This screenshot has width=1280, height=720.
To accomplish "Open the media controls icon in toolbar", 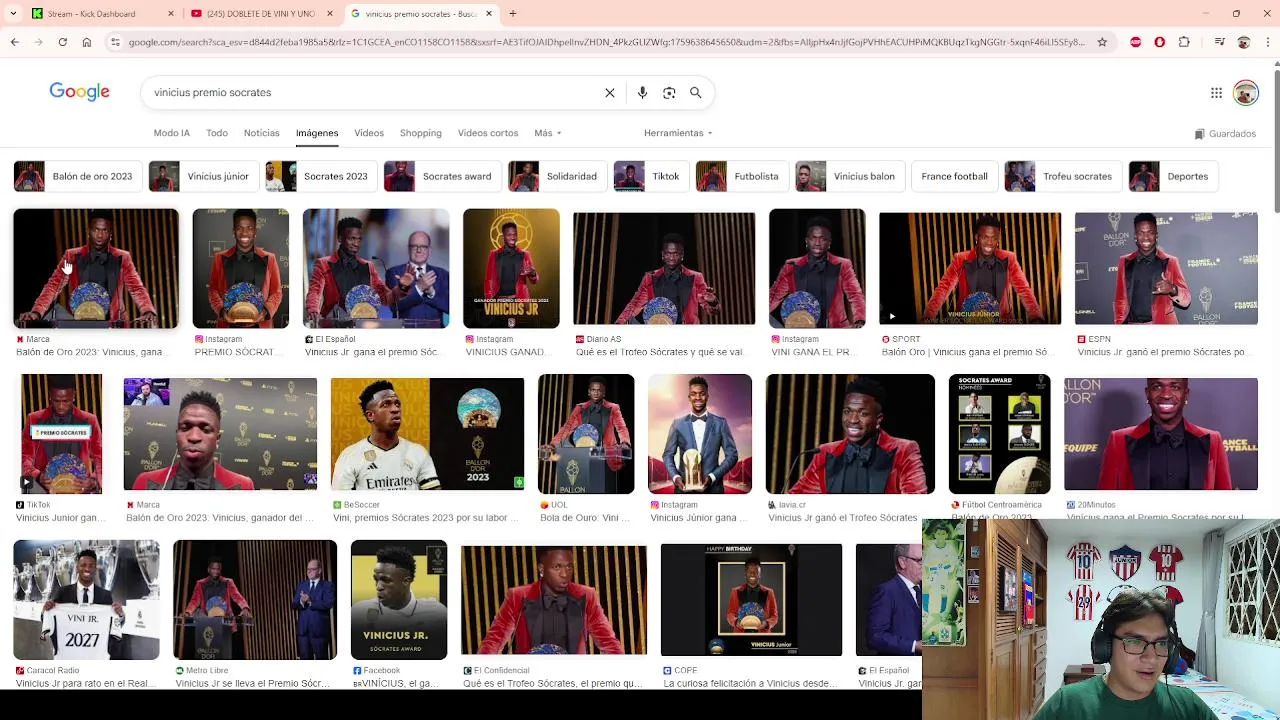I will click(x=1219, y=42).
